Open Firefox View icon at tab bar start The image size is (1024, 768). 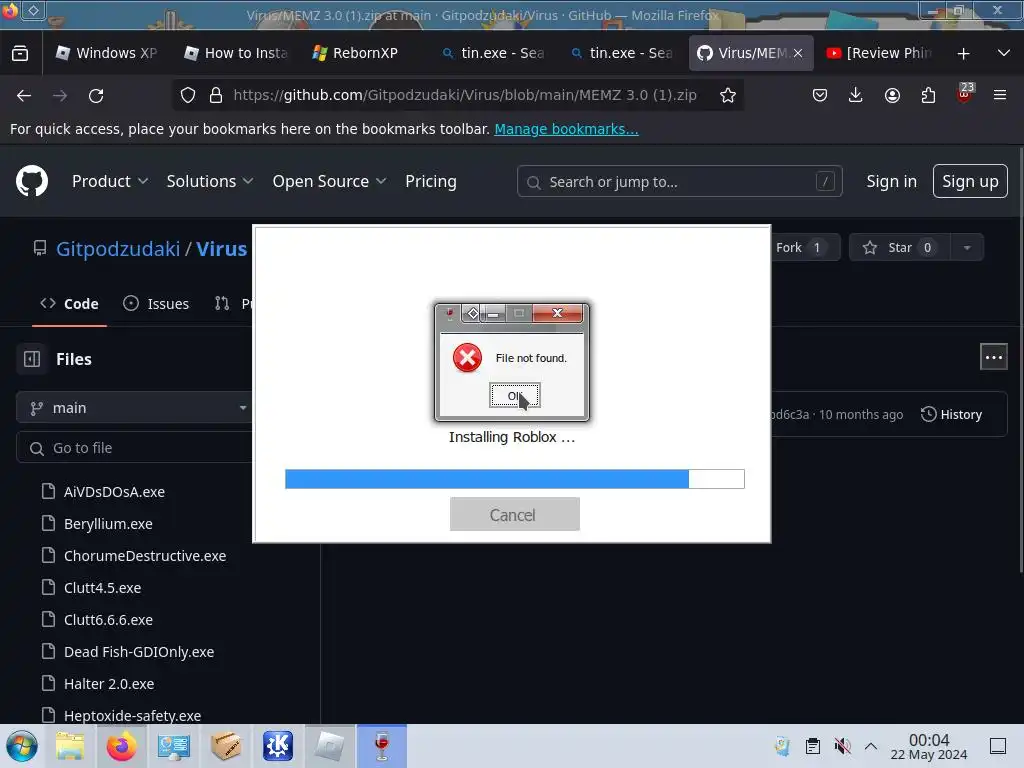pyautogui.click(x=20, y=53)
